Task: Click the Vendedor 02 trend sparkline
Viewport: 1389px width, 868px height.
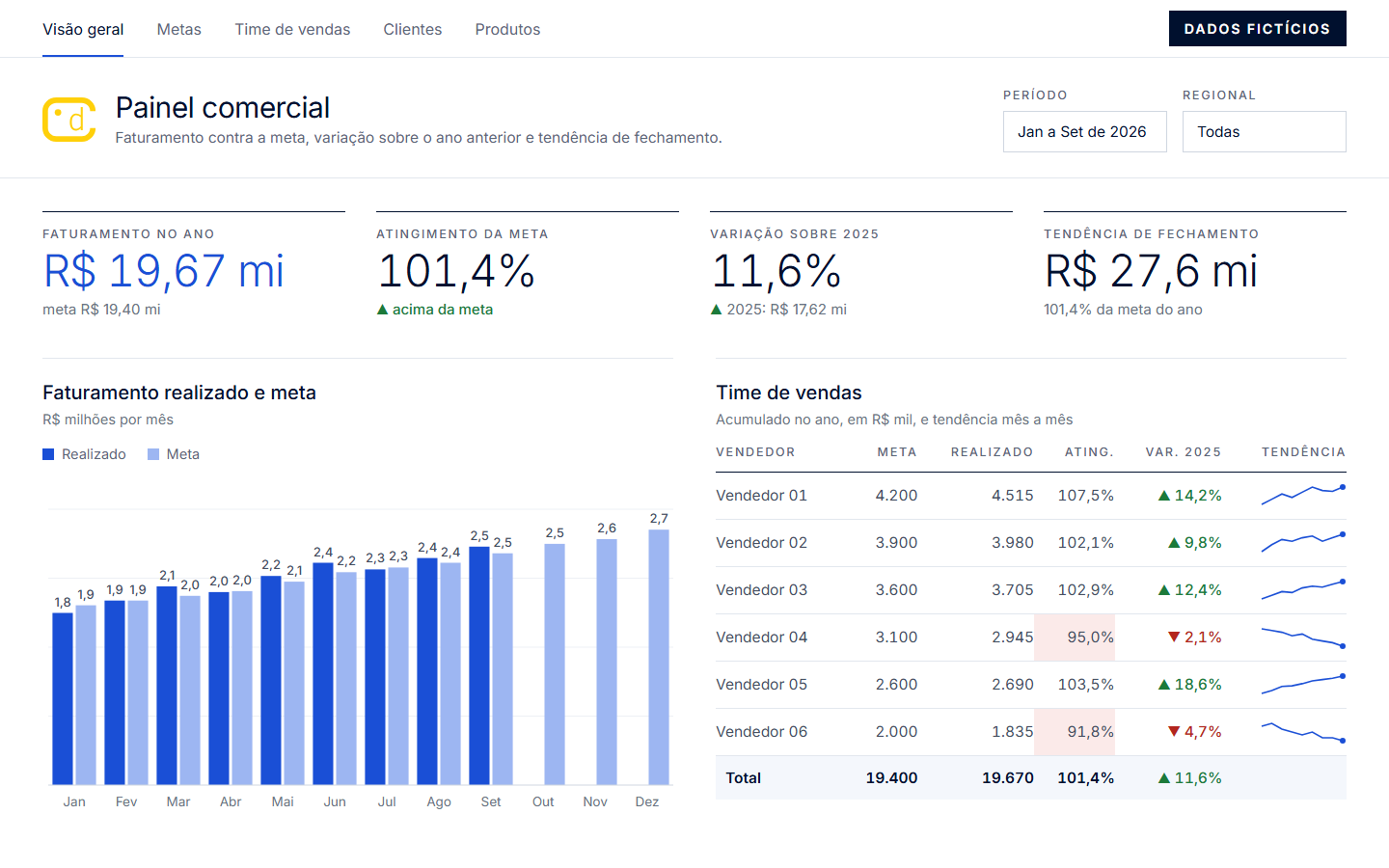Action: pos(1303,543)
